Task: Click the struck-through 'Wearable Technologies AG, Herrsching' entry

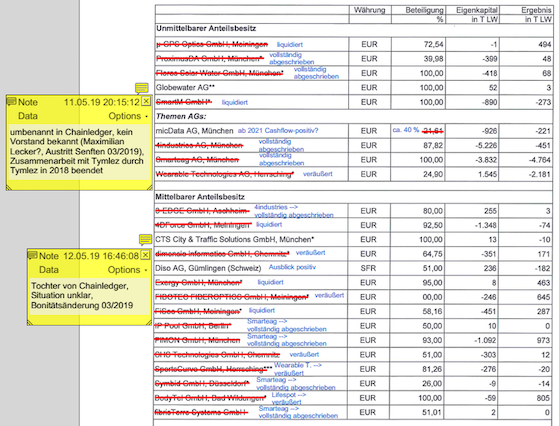Action: click(225, 174)
